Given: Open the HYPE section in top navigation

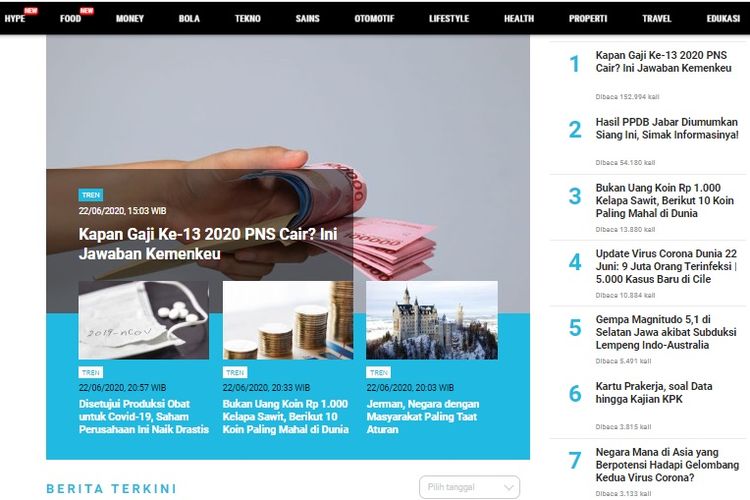Looking at the screenshot, I should (x=15, y=19).
